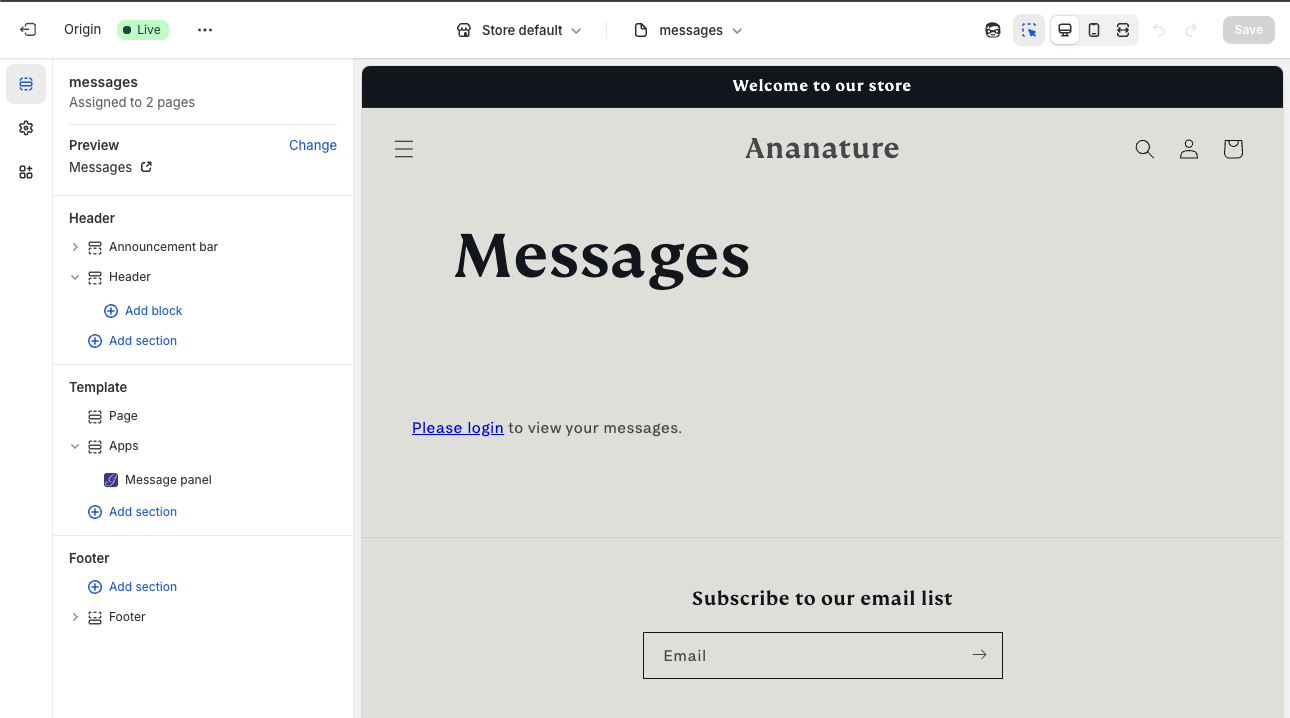
Task: Select desktop preview mode
Action: click(1065, 30)
